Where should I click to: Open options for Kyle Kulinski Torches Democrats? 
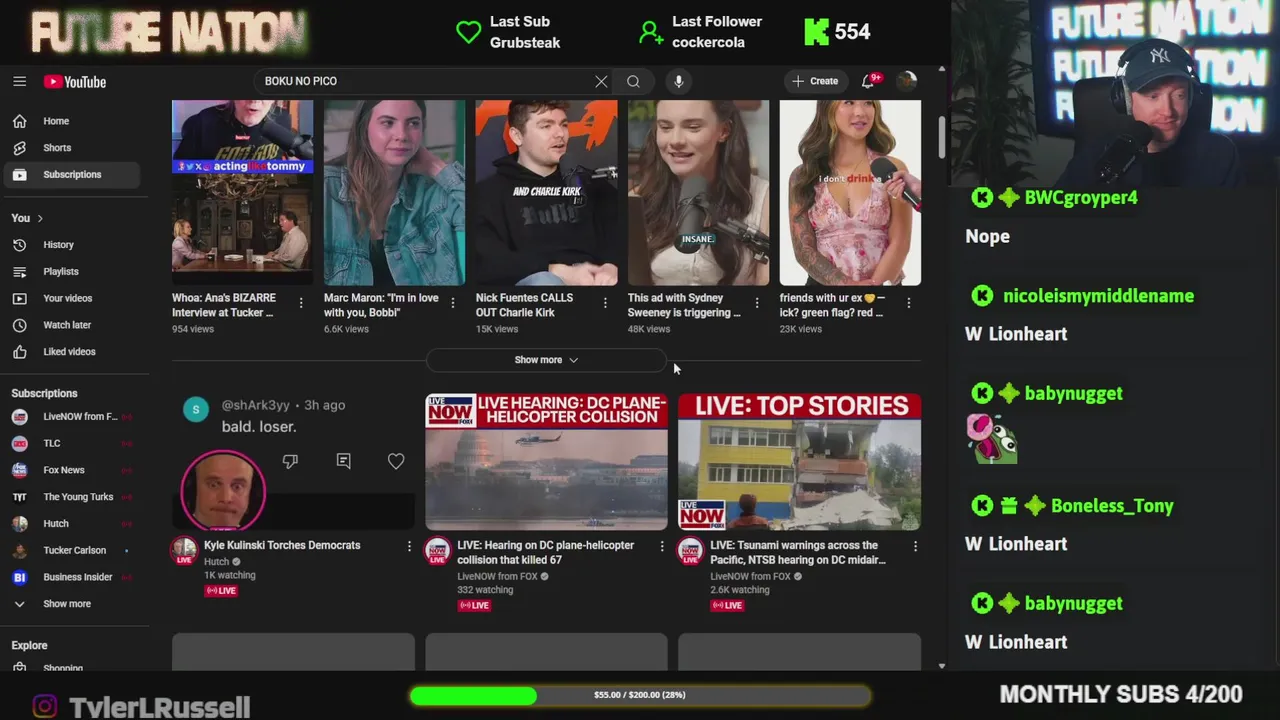coord(409,546)
